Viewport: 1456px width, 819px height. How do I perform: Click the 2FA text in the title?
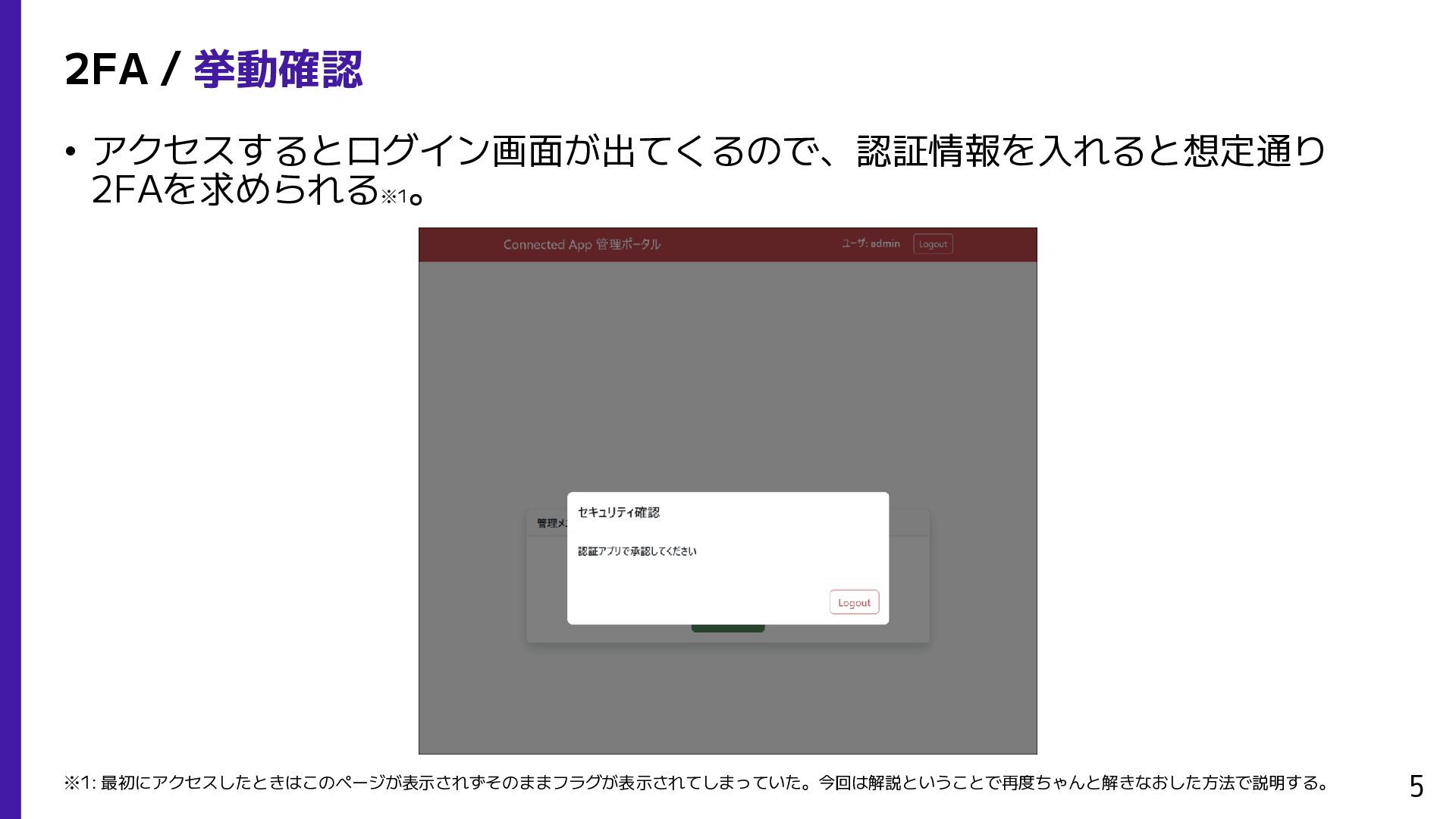tap(106, 70)
